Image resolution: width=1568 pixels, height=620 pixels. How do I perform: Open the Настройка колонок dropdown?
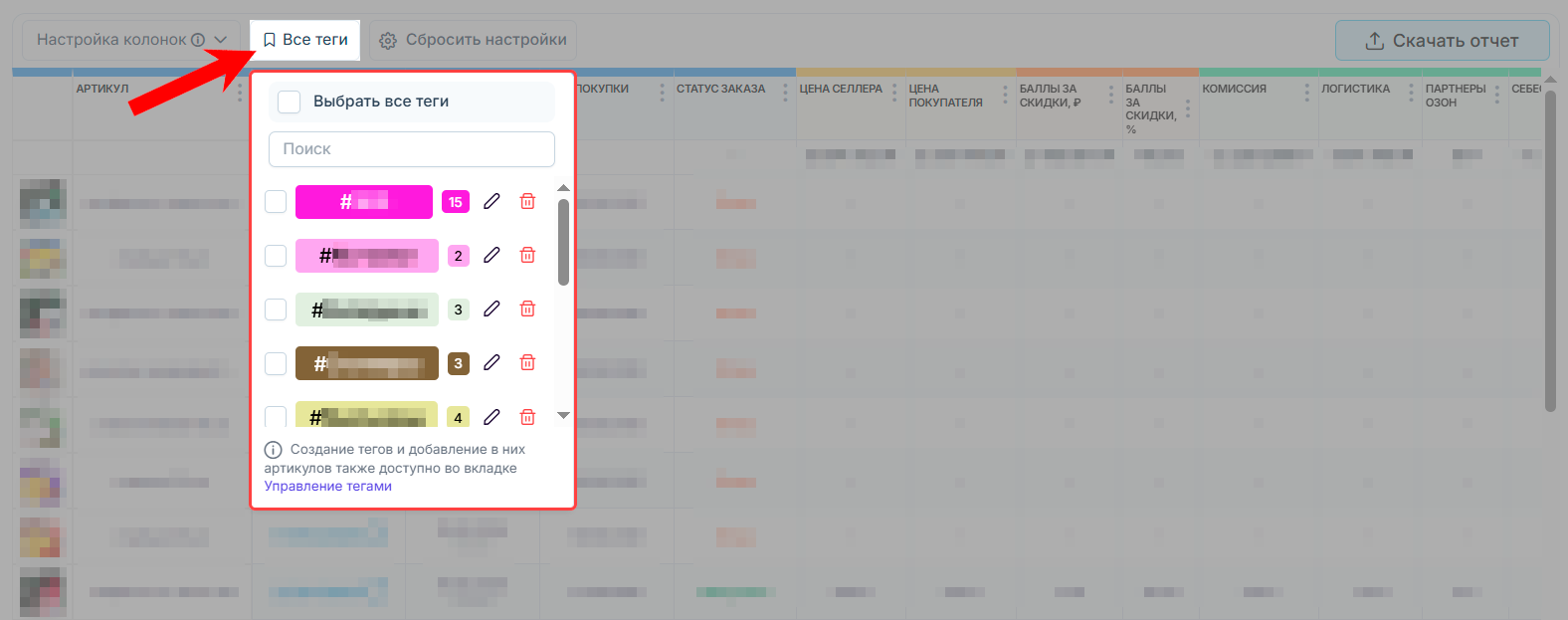[x=131, y=40]
